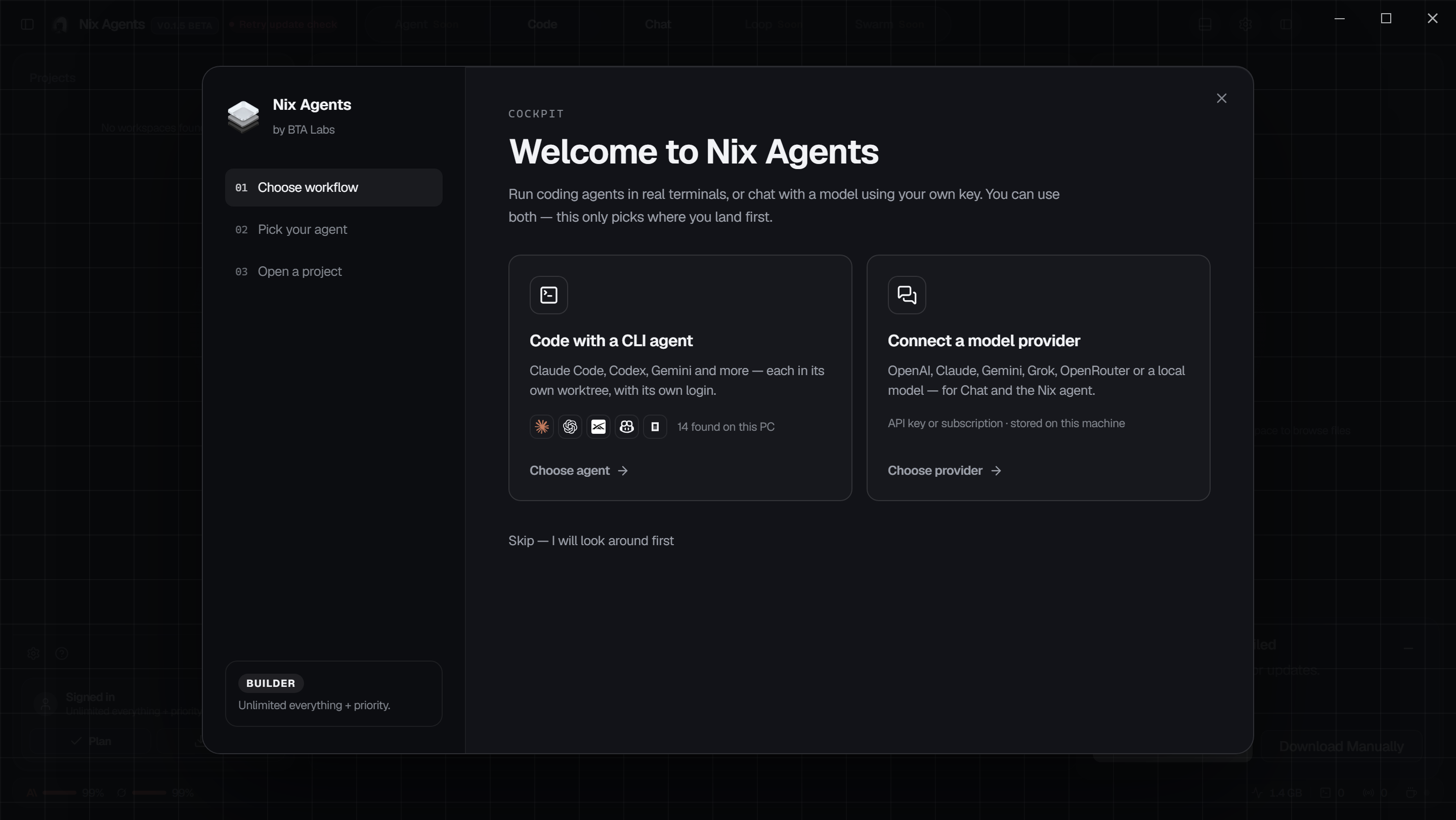Click the settings gear at the sidebar bottom
The image size is (1456, 820).
pos(33,654)
